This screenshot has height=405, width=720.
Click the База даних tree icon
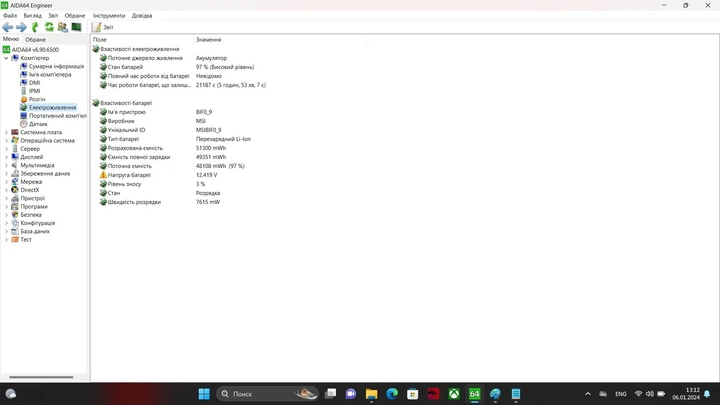(15, 231)
